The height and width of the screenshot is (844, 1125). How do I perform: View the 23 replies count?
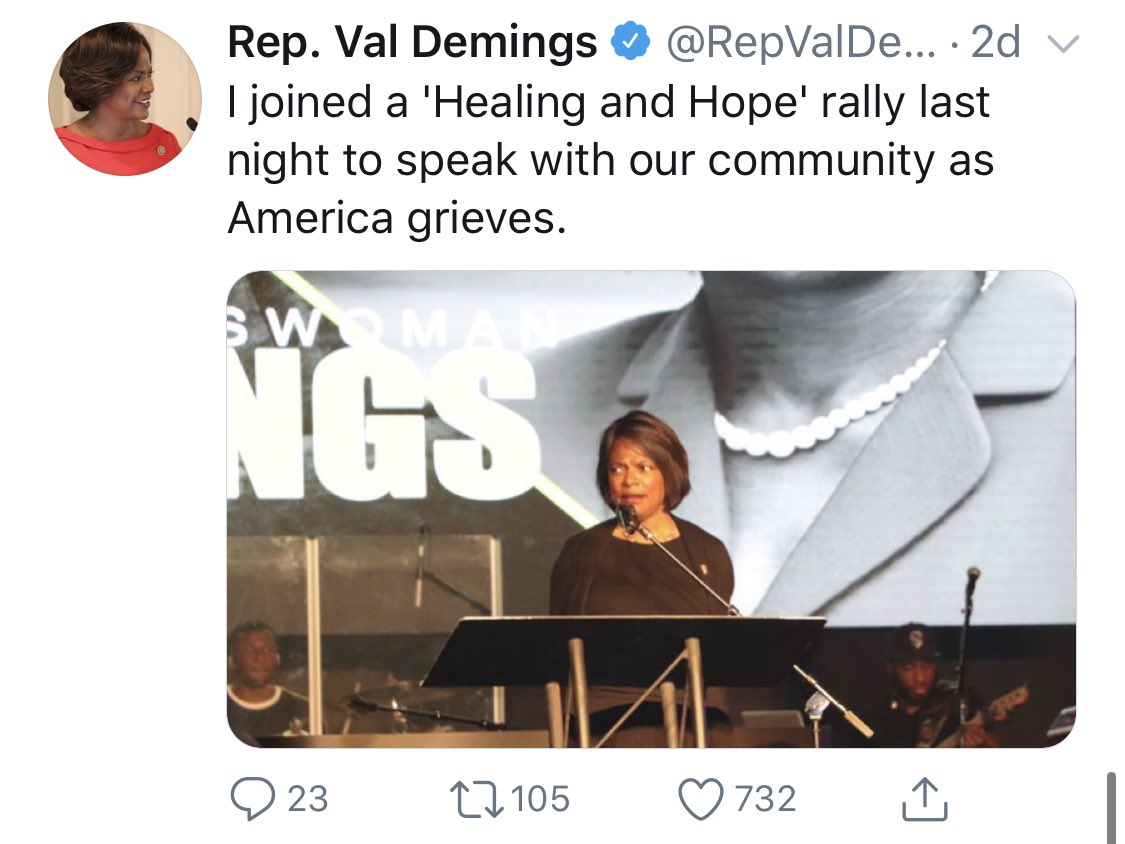pyautogui.click(x=308, y=799)
